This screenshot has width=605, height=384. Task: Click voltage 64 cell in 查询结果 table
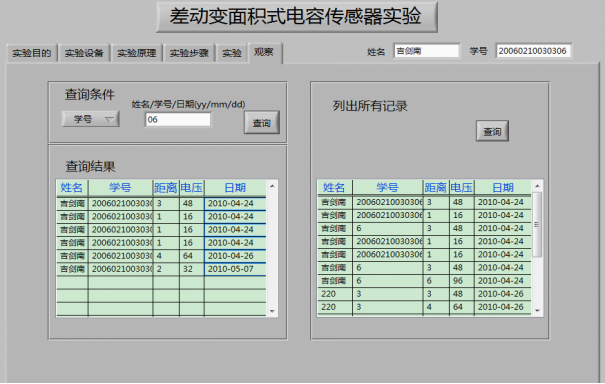pyautogui.click(x=192, y=256)
